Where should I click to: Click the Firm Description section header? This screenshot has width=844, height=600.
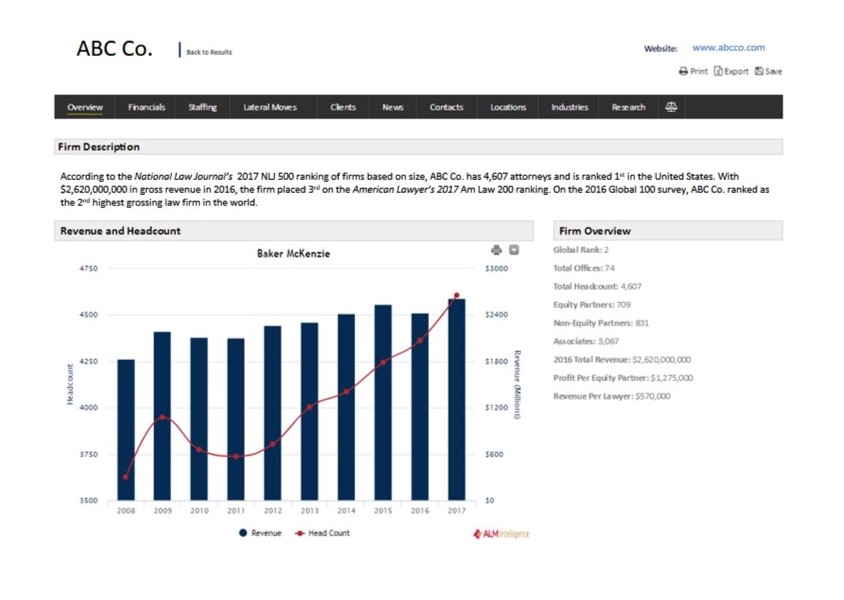tap(418, 147)
